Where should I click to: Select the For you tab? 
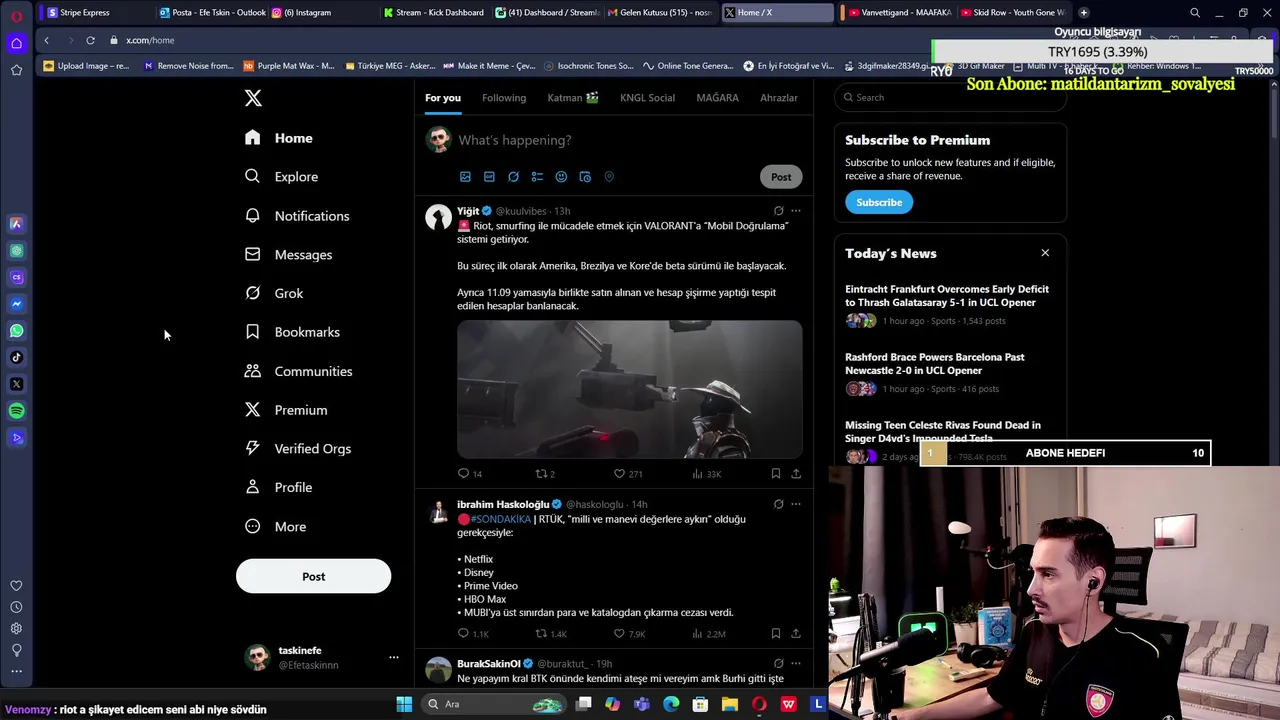[x=443, y=98]
